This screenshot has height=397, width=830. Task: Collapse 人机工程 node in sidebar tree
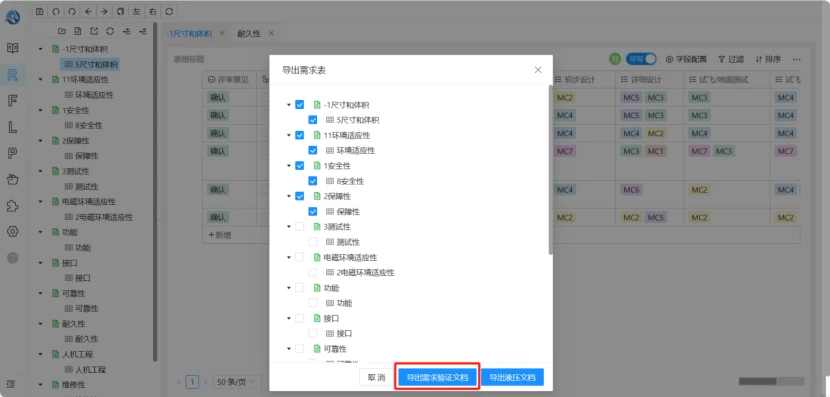40,354
